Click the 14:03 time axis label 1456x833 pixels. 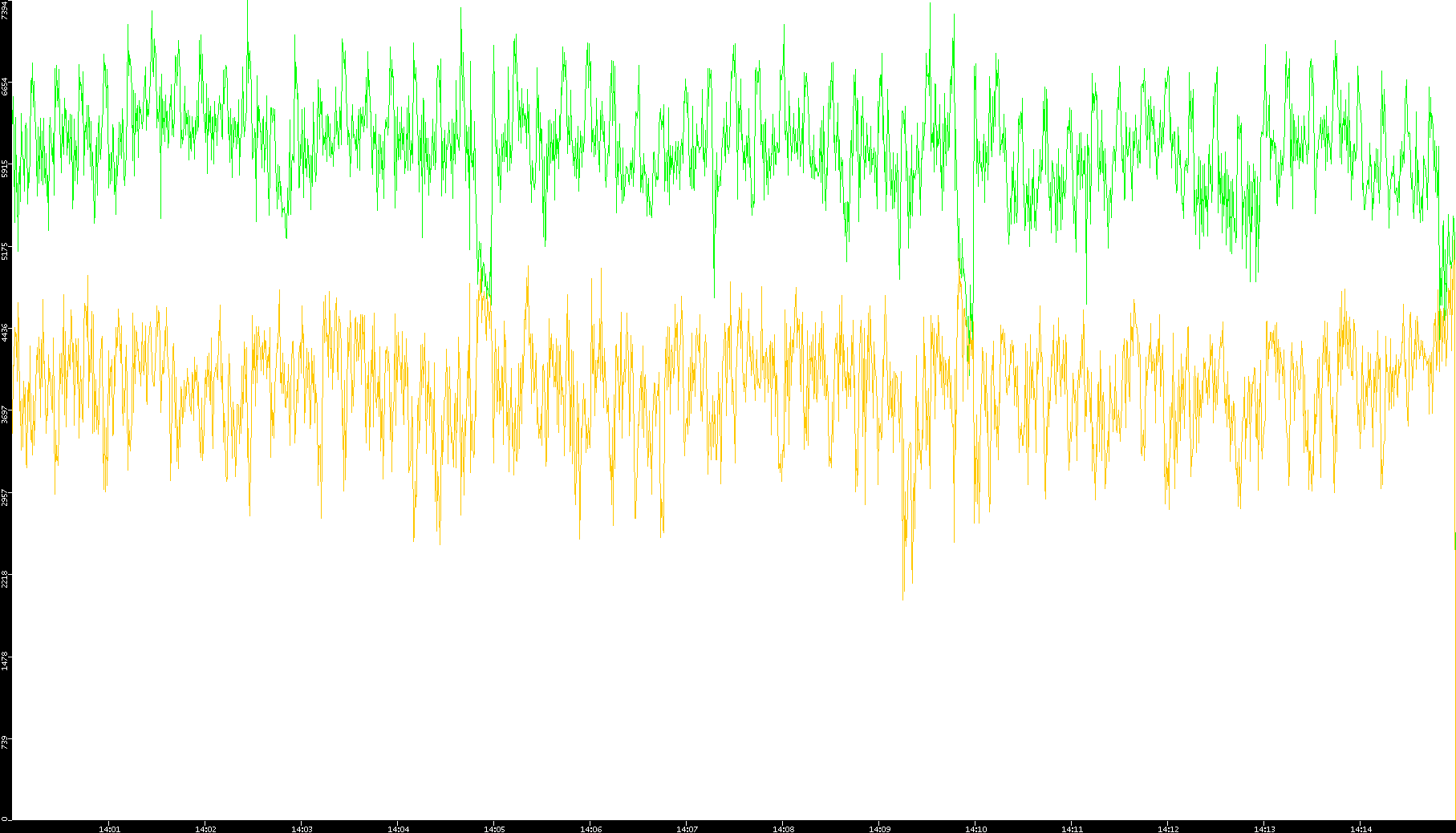pyautogui.click(x=302, y=829)
